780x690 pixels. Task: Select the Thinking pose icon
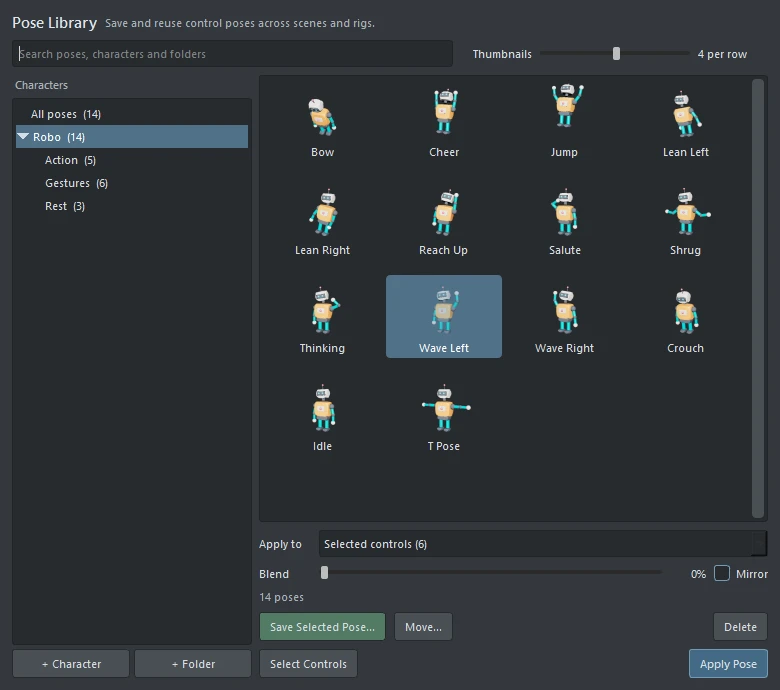[x=325, y=310]
